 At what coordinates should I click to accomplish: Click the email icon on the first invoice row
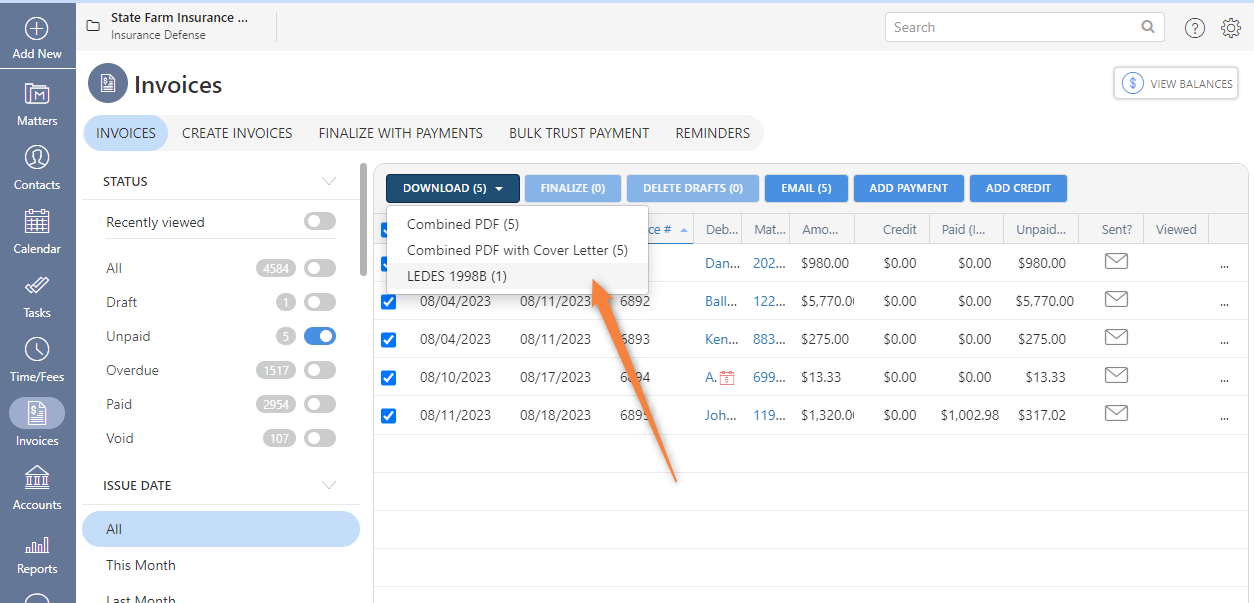[x=1116, y=263]
